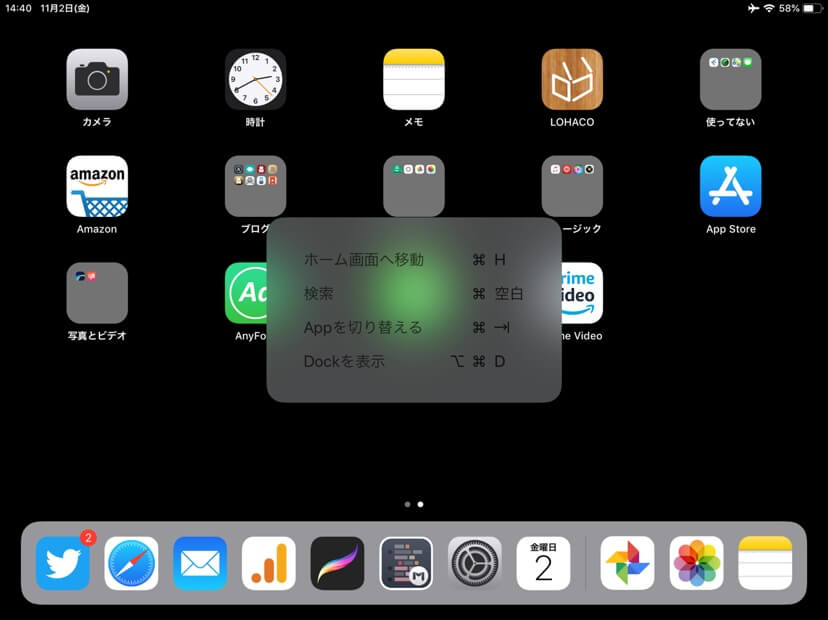828x620 pixels.
Task: Open the 使ってない folder
Action: point(731,79)
